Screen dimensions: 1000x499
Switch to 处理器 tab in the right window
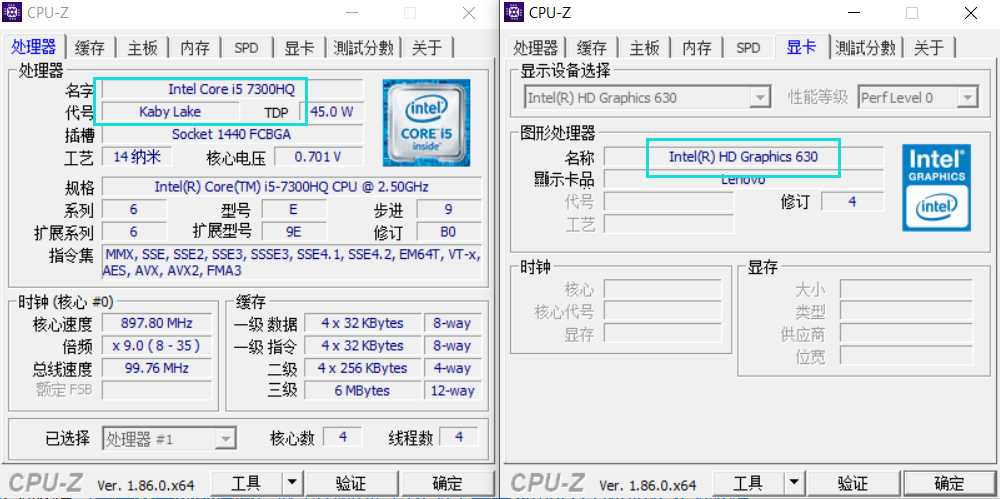tap(535, 47)
